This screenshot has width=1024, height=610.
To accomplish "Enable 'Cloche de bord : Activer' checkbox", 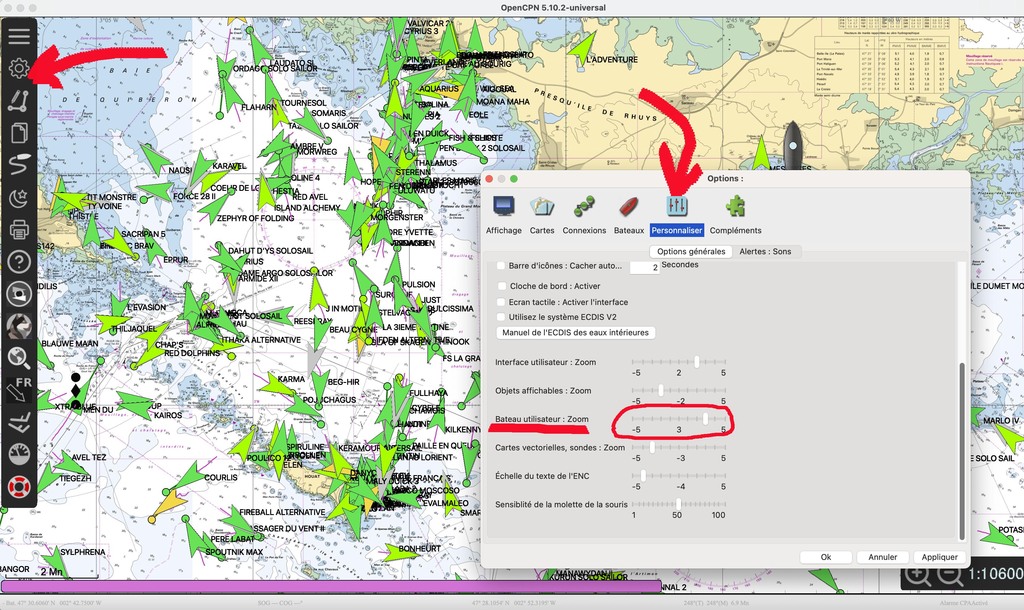I will pyautogui.click(x=502, y=286).
